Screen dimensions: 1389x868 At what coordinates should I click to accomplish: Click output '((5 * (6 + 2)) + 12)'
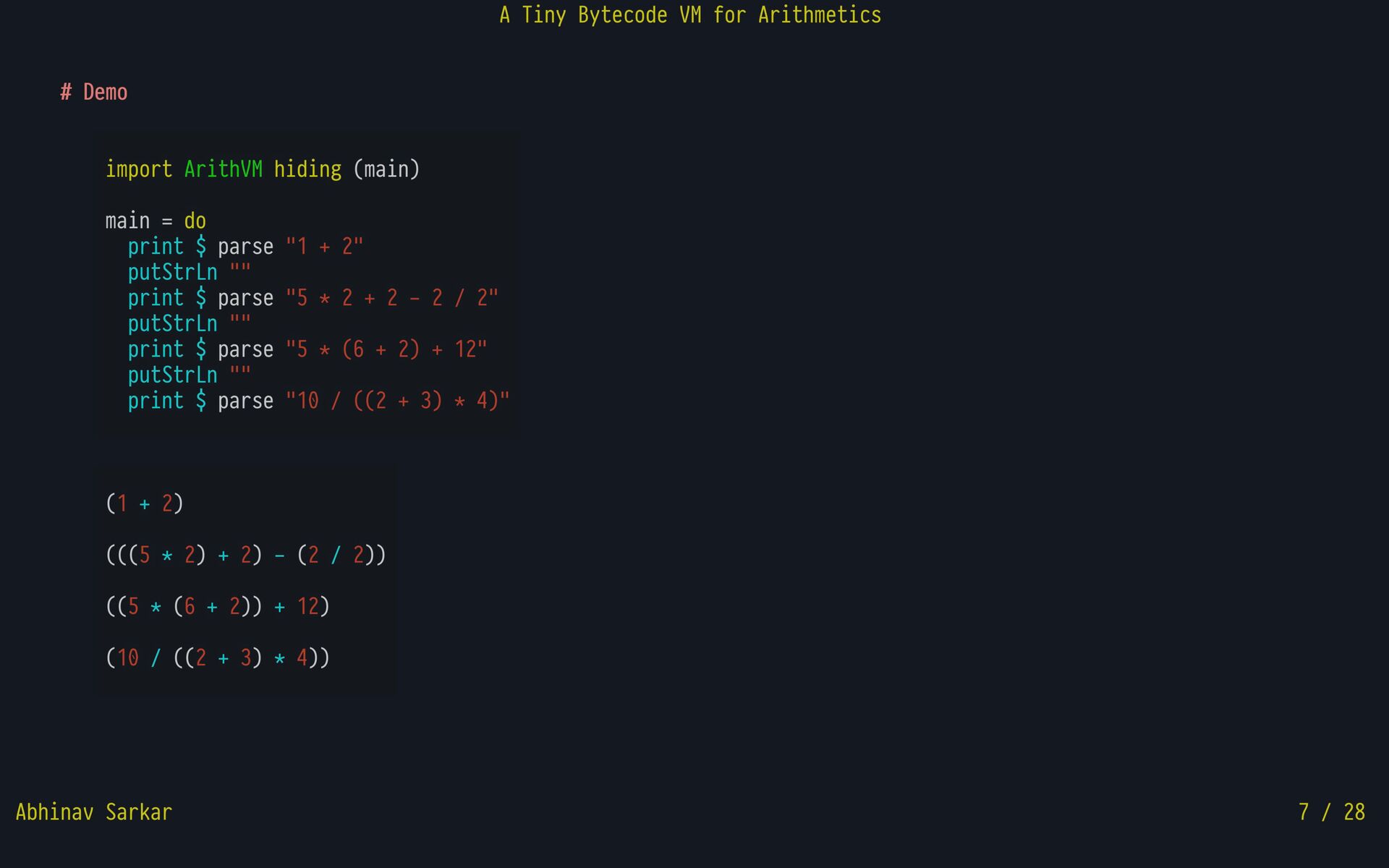click(218, 606)
